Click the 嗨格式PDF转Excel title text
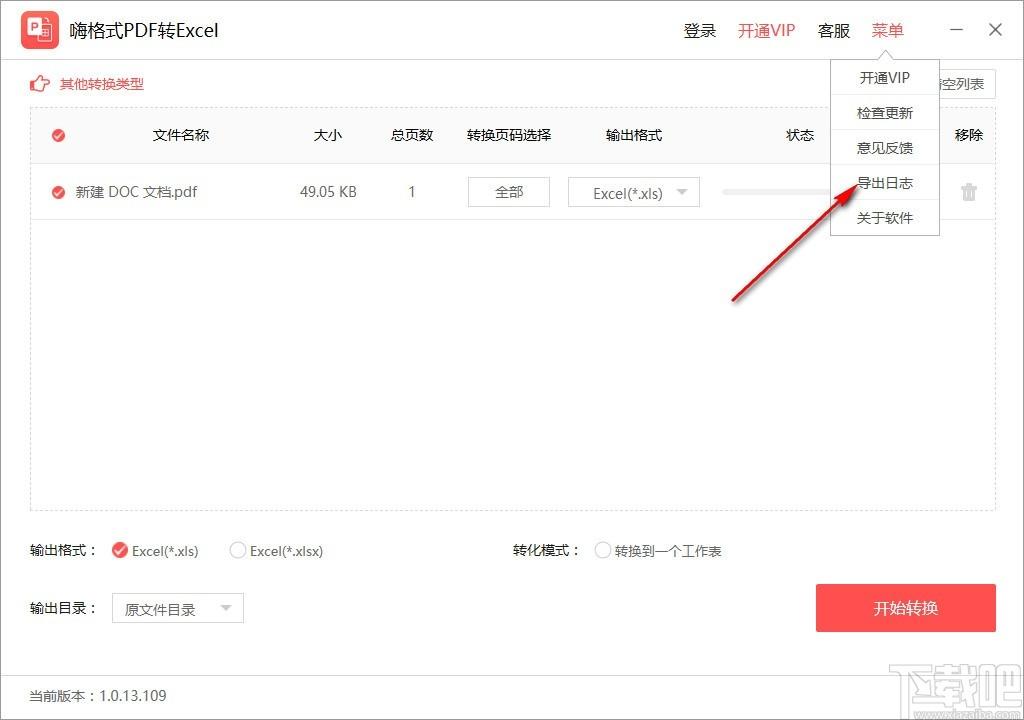 (144, 31)
